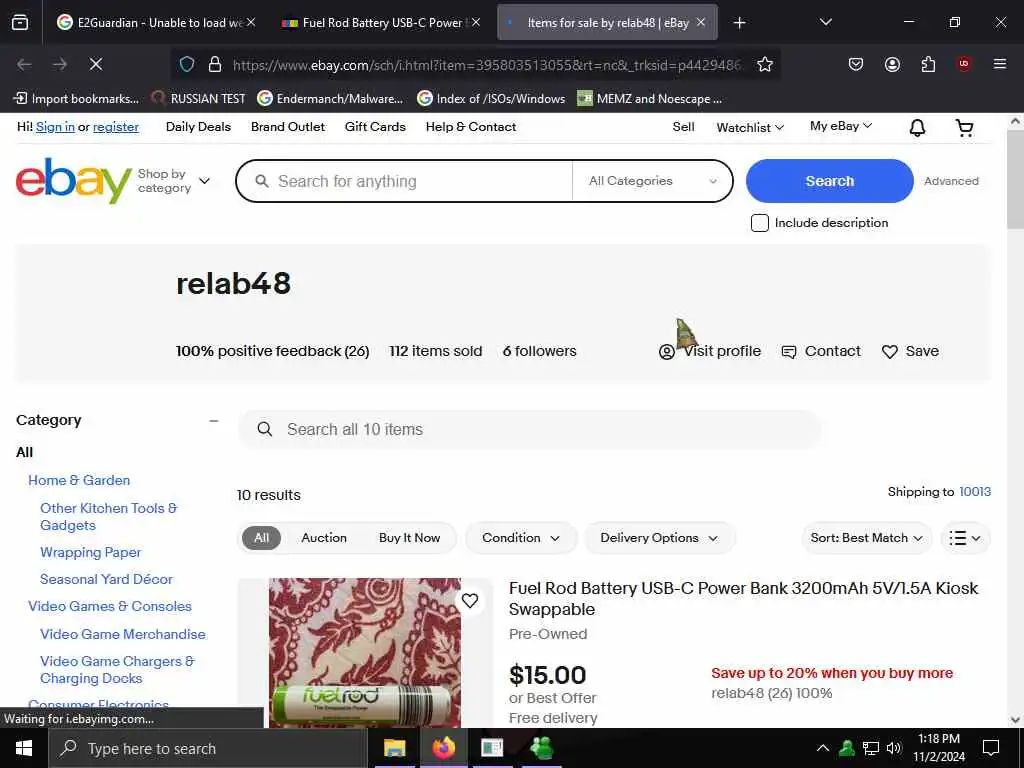
Task: Open Brand Outlet menu link
Action: pos(287,127)
